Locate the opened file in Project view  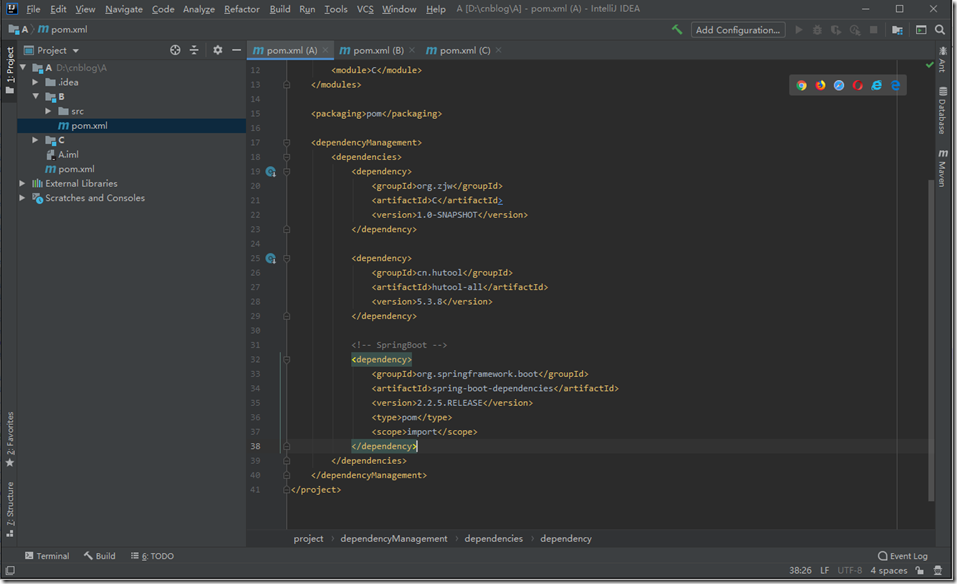[175, 50]
